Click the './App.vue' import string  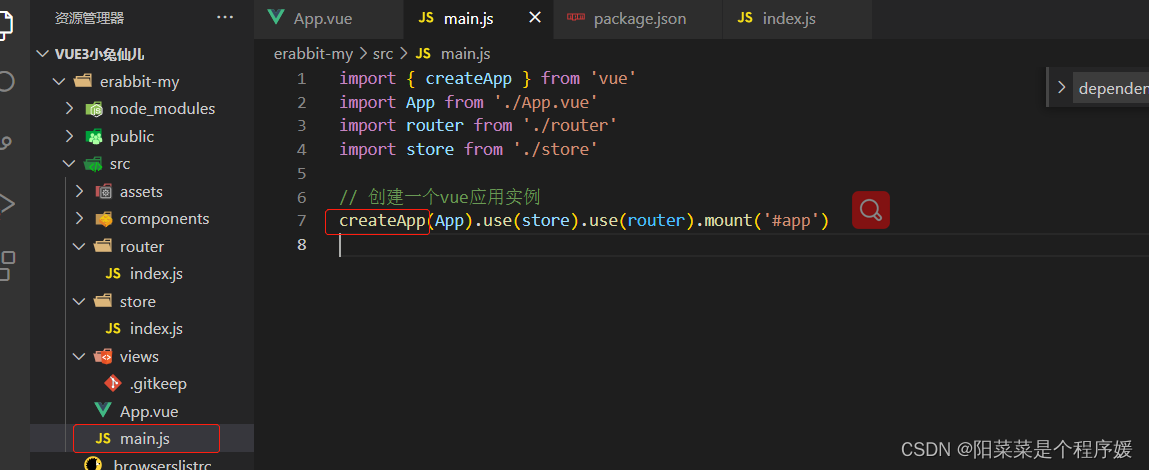click(x=546, y=102)
